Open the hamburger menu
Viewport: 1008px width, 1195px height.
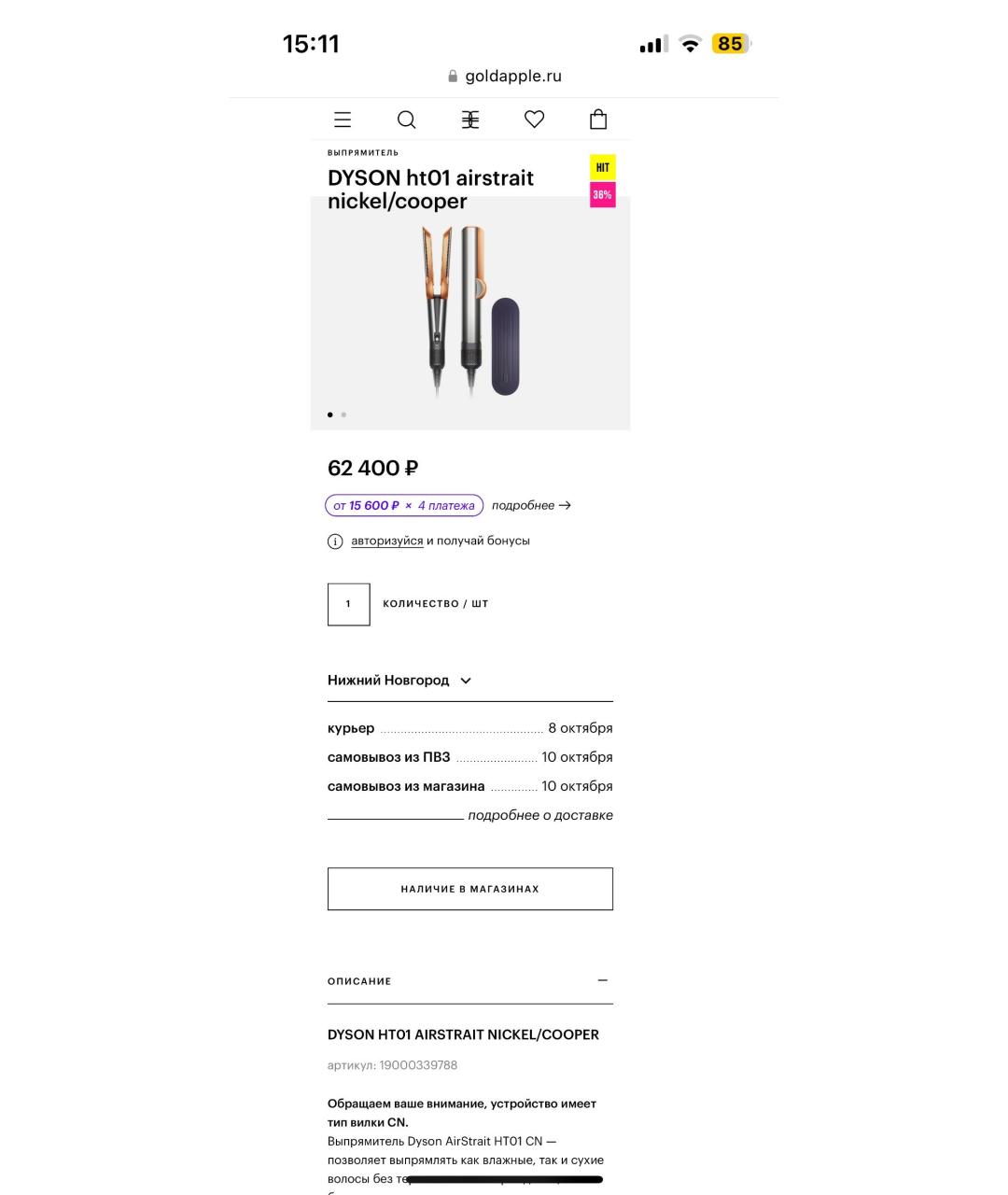tap(343, 119)
